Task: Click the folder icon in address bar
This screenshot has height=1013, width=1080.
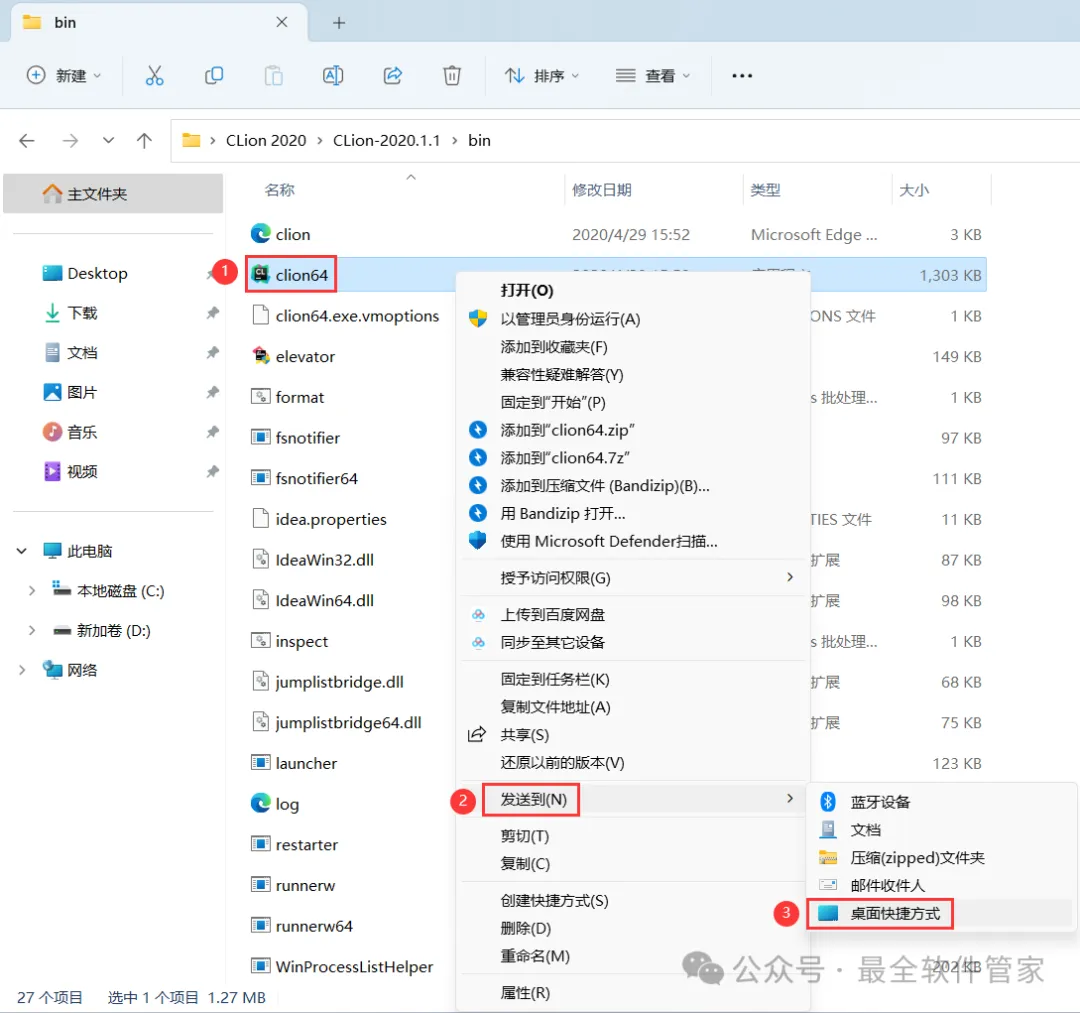Action: coord(191,140)
